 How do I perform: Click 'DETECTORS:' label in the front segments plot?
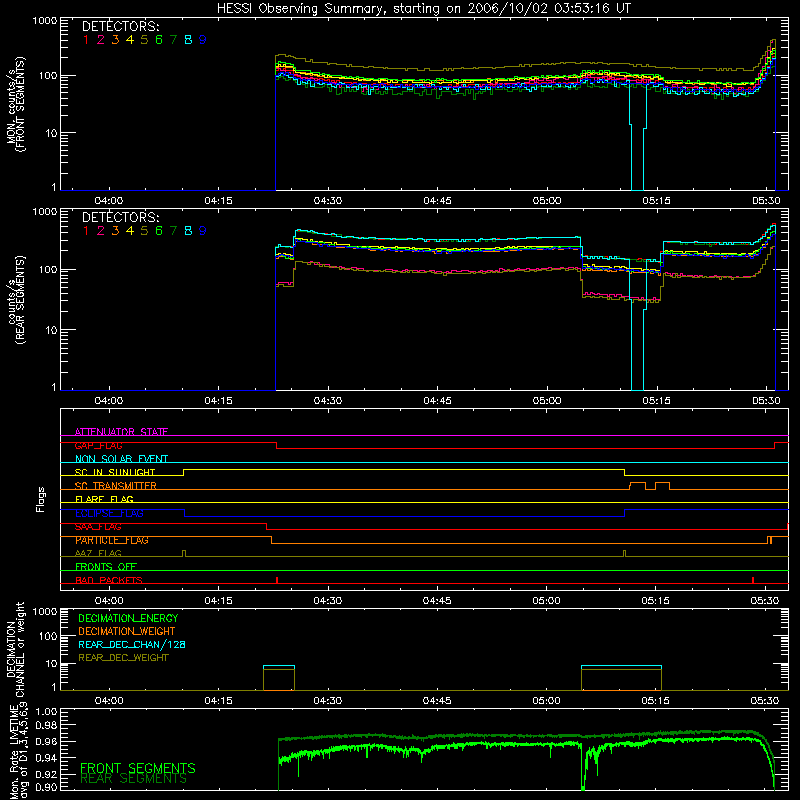[x=120, y=26]
